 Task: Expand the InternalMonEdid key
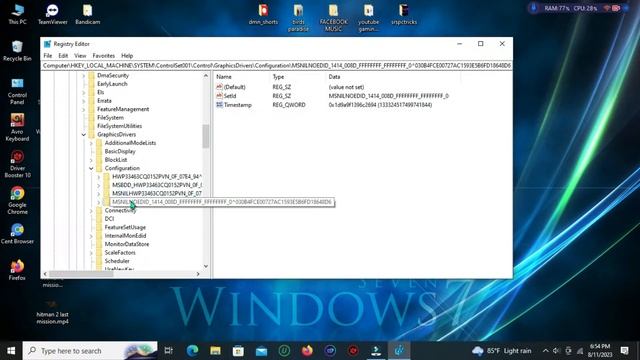(91, 236)
